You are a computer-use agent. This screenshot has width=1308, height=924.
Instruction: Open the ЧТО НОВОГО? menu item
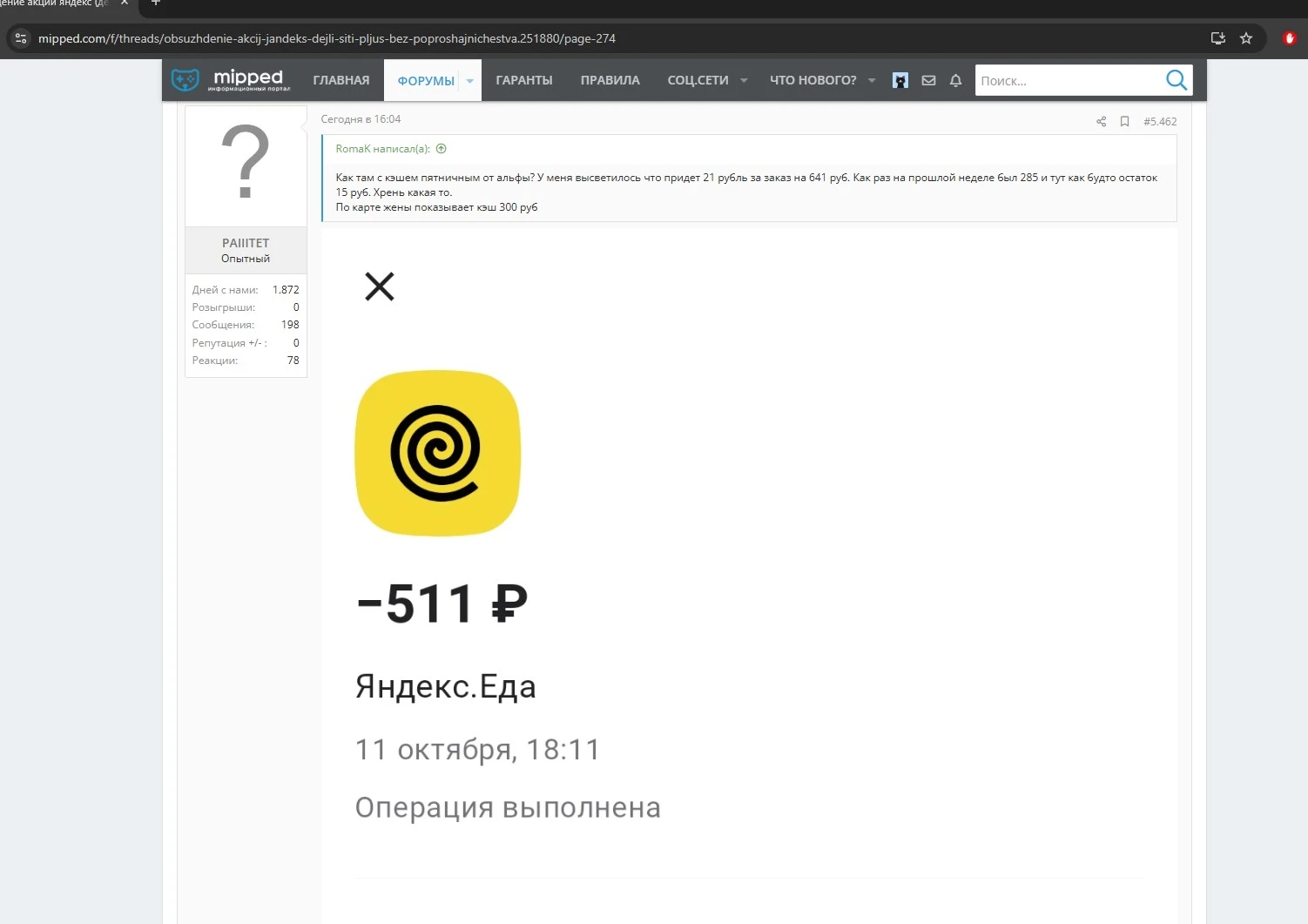click(x=813, y=80)
